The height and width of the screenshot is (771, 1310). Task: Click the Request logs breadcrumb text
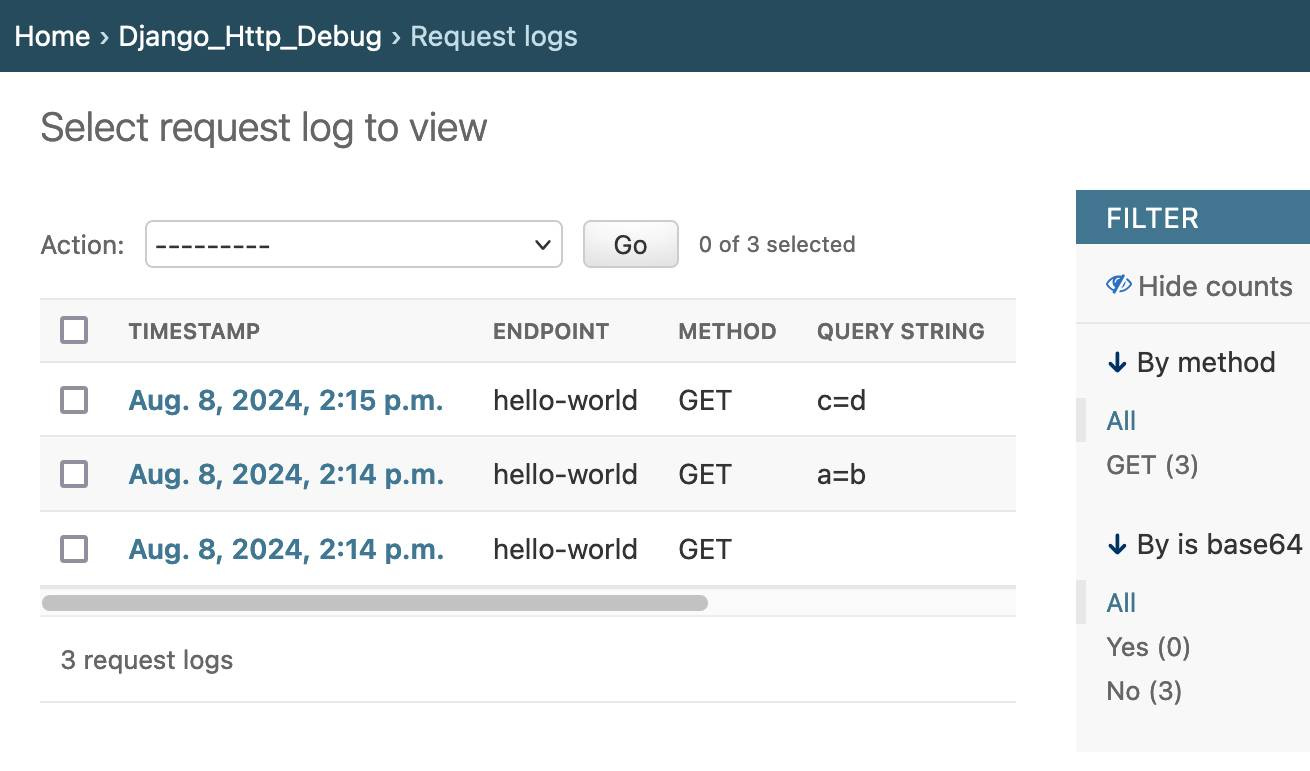tap(494, 37)
